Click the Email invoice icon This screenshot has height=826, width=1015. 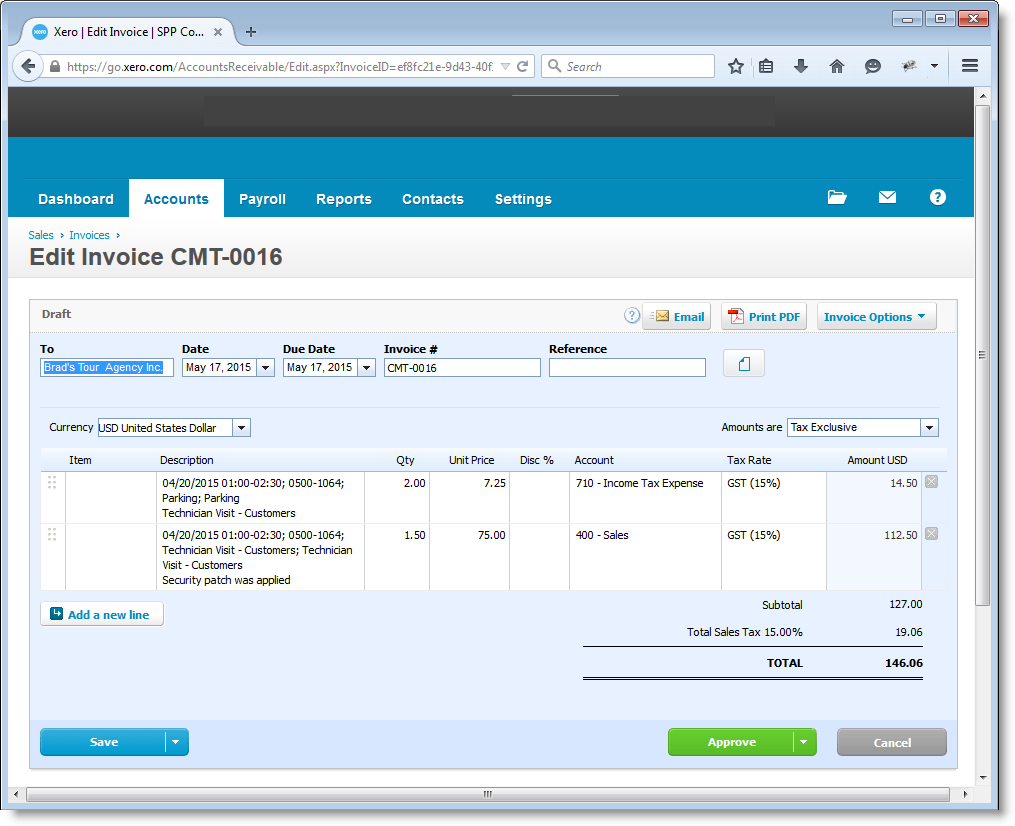pyautogui.click(x=677, y=316)
